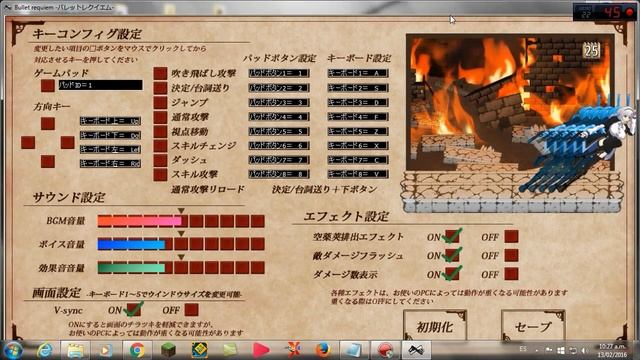This screenshot has width=640, height=360.
Task: Select パッドボタン5 field
Action: click(x=279, y=131)
